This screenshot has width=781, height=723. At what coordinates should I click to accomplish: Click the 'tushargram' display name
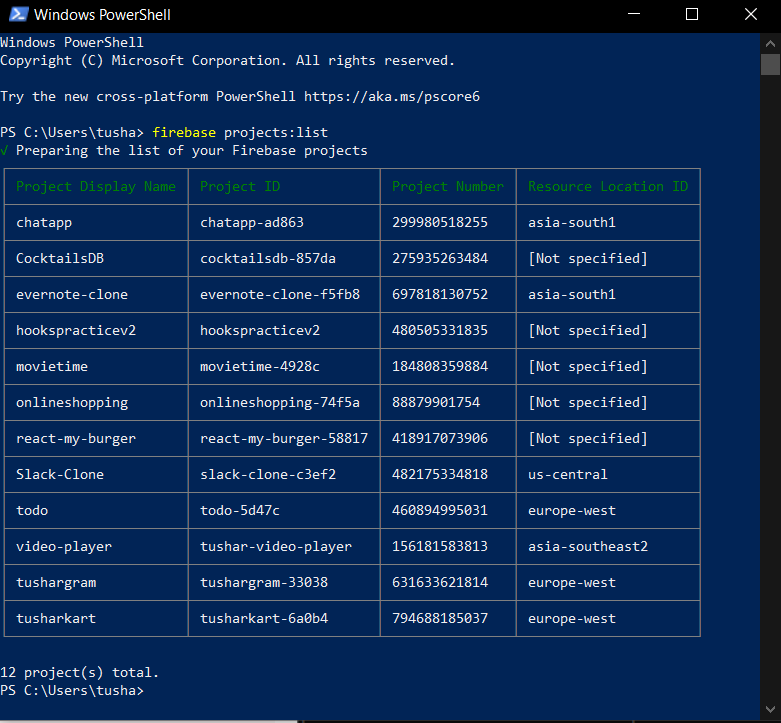(56, 583)
